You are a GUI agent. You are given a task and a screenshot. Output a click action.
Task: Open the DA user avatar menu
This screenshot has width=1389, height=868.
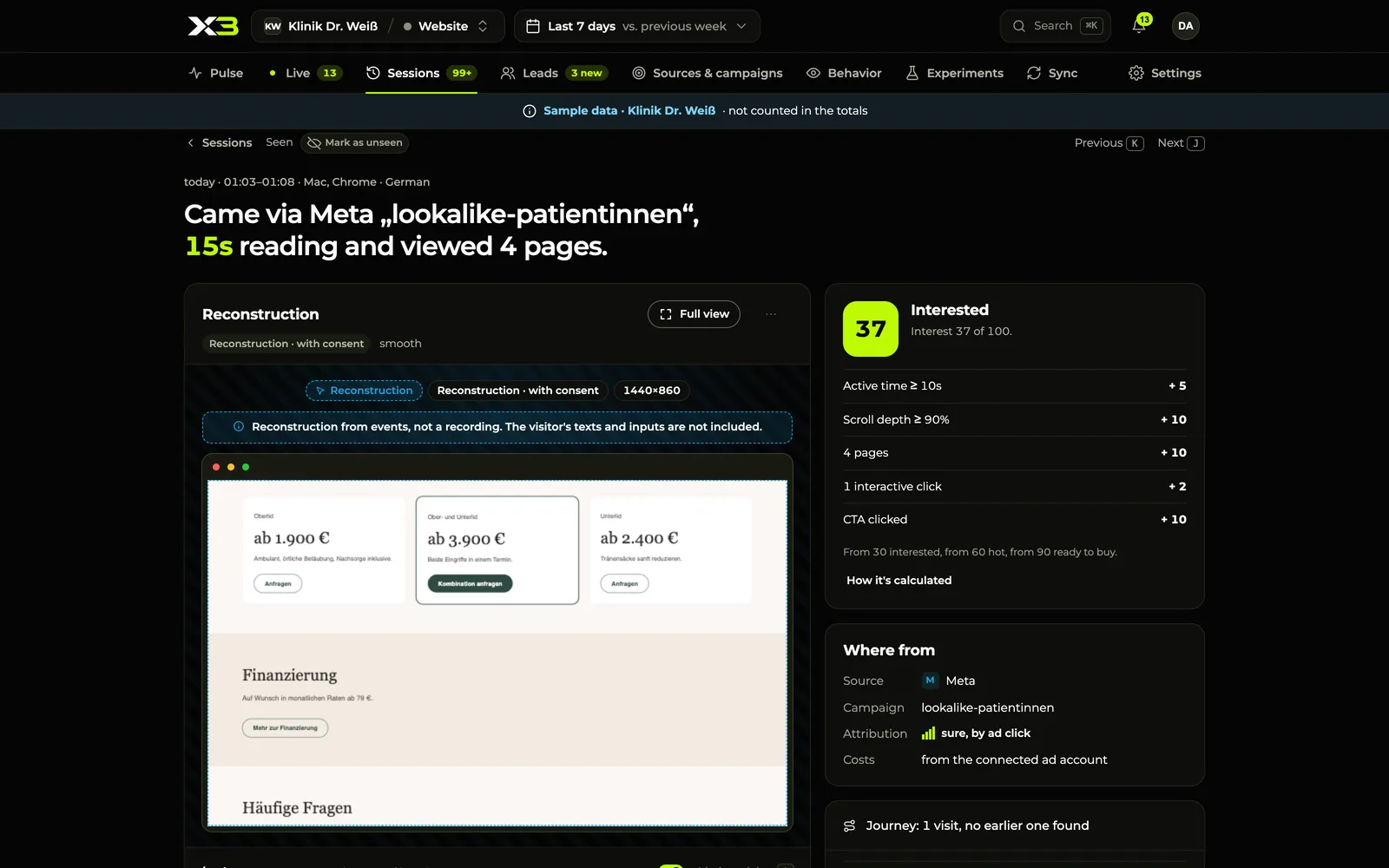(x=1185, y=26)
